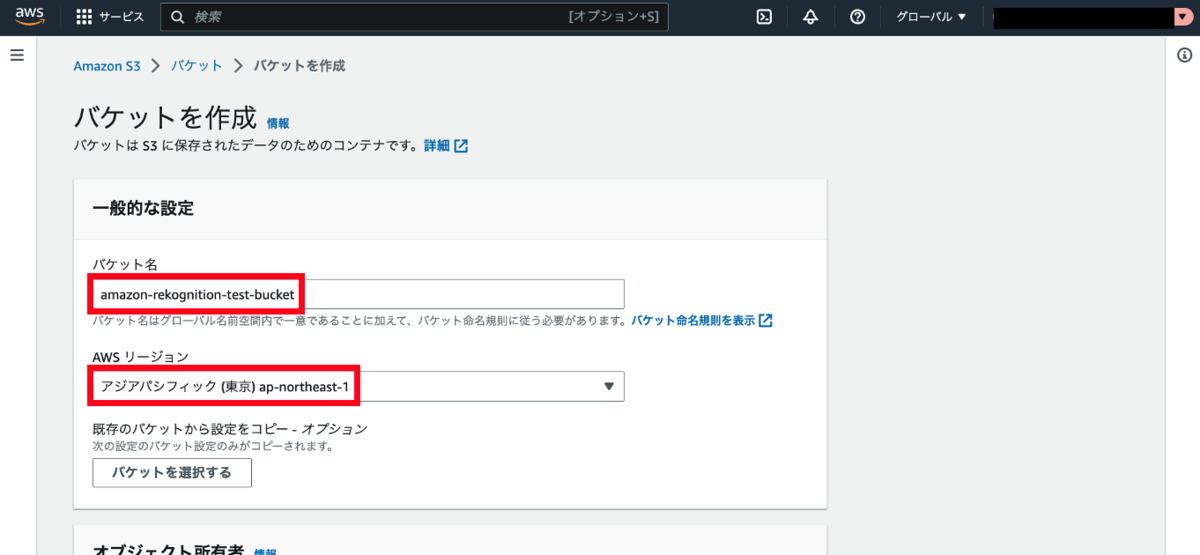Click the external-link icon next to 詳細
Image resolution: width=1200 pixels, height=555 pixels.
tap(461, 146)
